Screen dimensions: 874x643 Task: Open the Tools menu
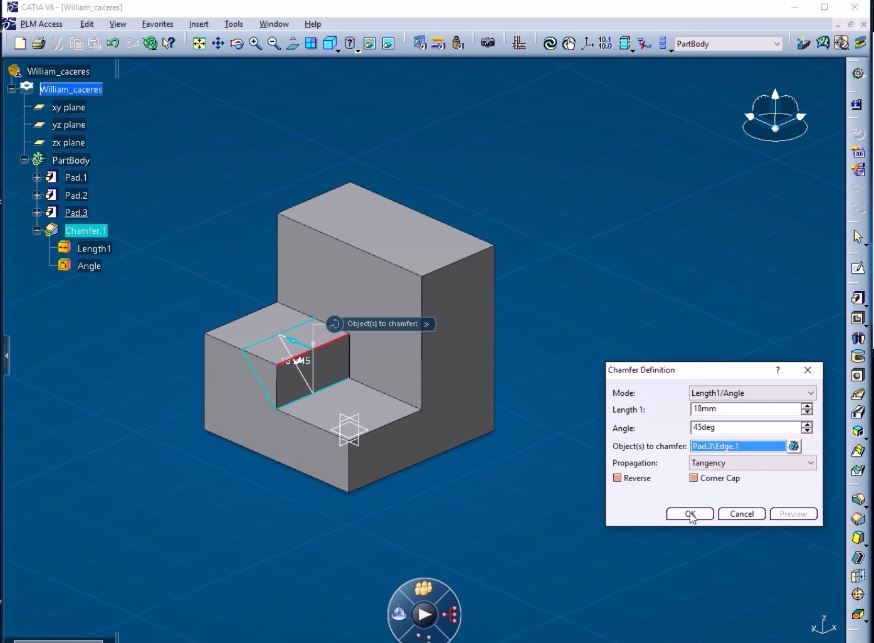coord(233,24)
